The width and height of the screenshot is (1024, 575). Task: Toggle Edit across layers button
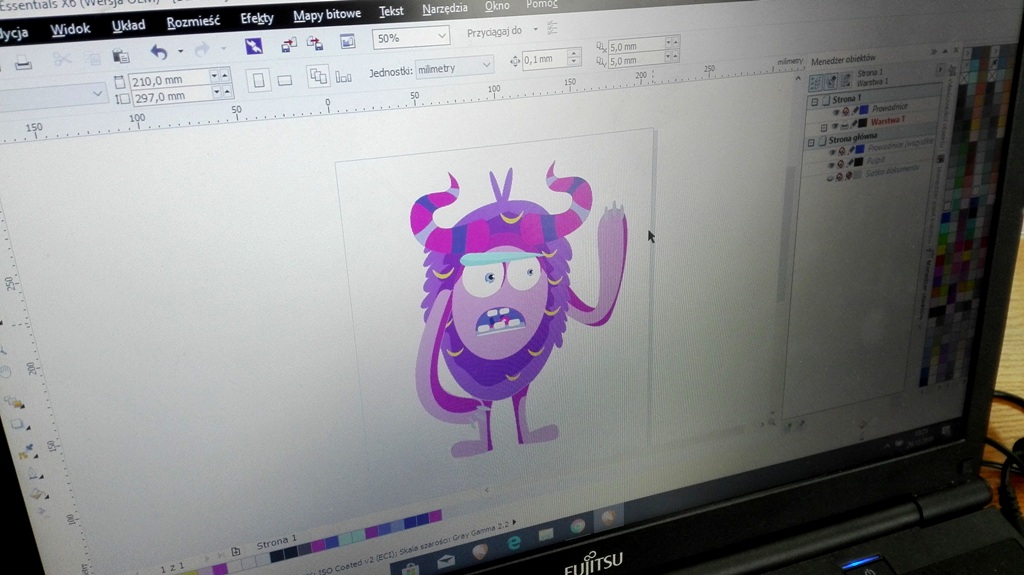[x=831, y=81]
